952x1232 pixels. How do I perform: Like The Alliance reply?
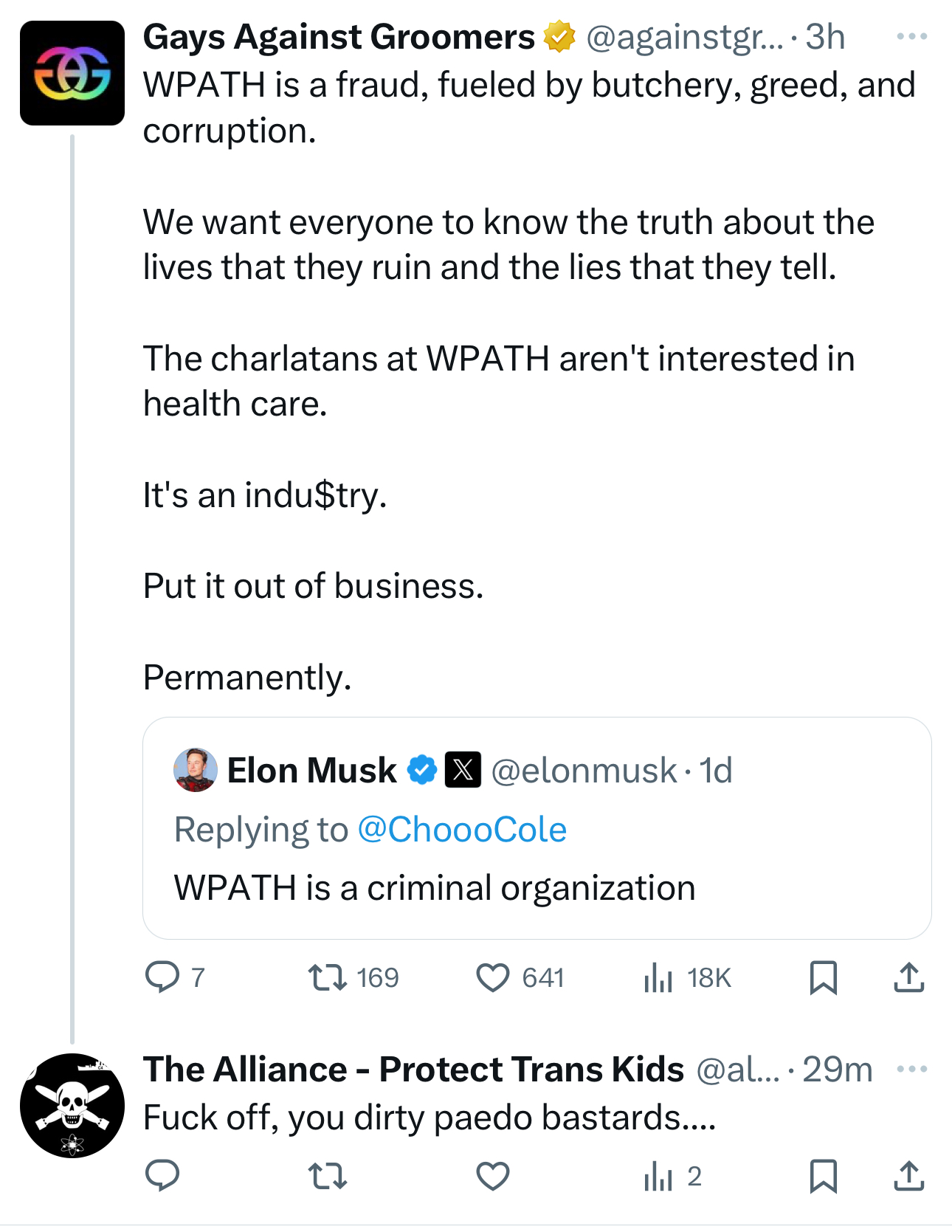pos(493,1175)
